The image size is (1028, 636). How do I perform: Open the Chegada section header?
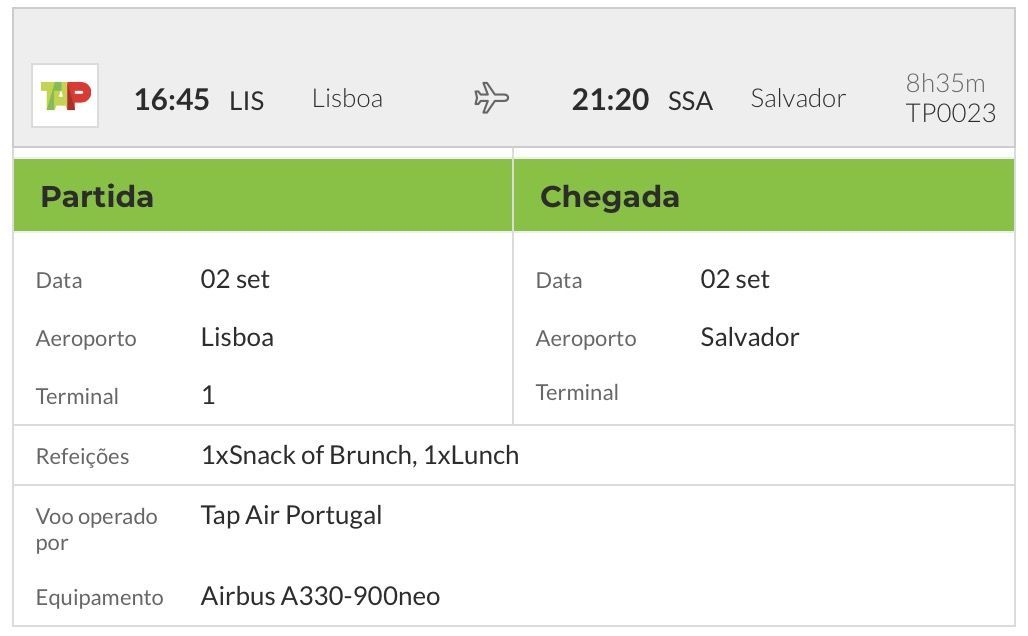[x=764, y=195]
